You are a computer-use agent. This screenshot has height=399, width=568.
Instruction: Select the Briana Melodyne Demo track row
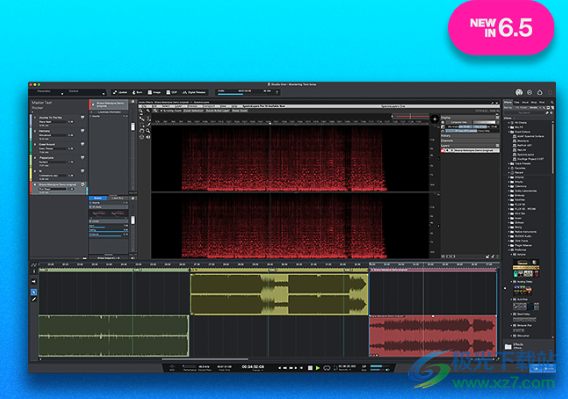point(58,188)
